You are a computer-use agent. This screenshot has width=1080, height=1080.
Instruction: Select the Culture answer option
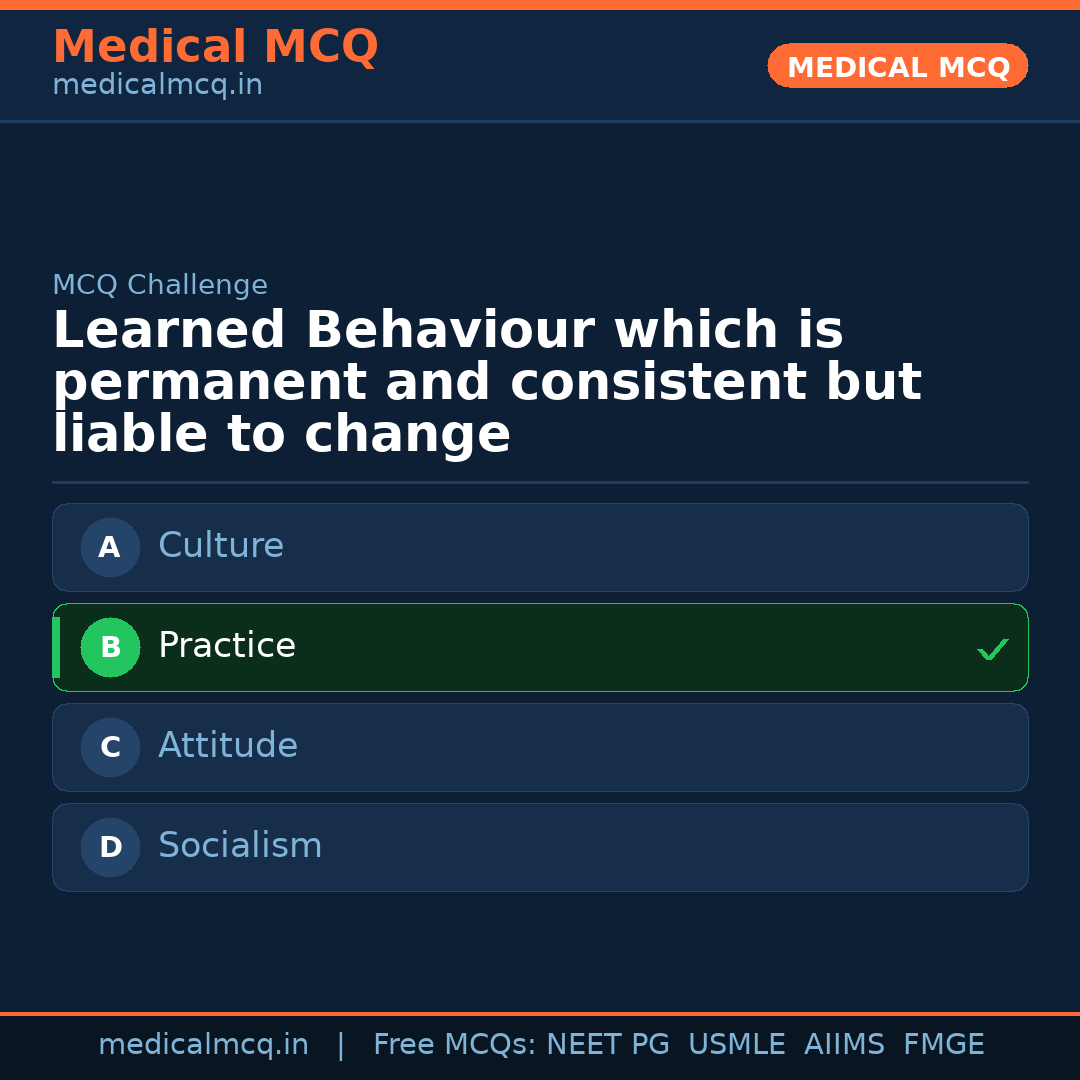pos(540,547)
